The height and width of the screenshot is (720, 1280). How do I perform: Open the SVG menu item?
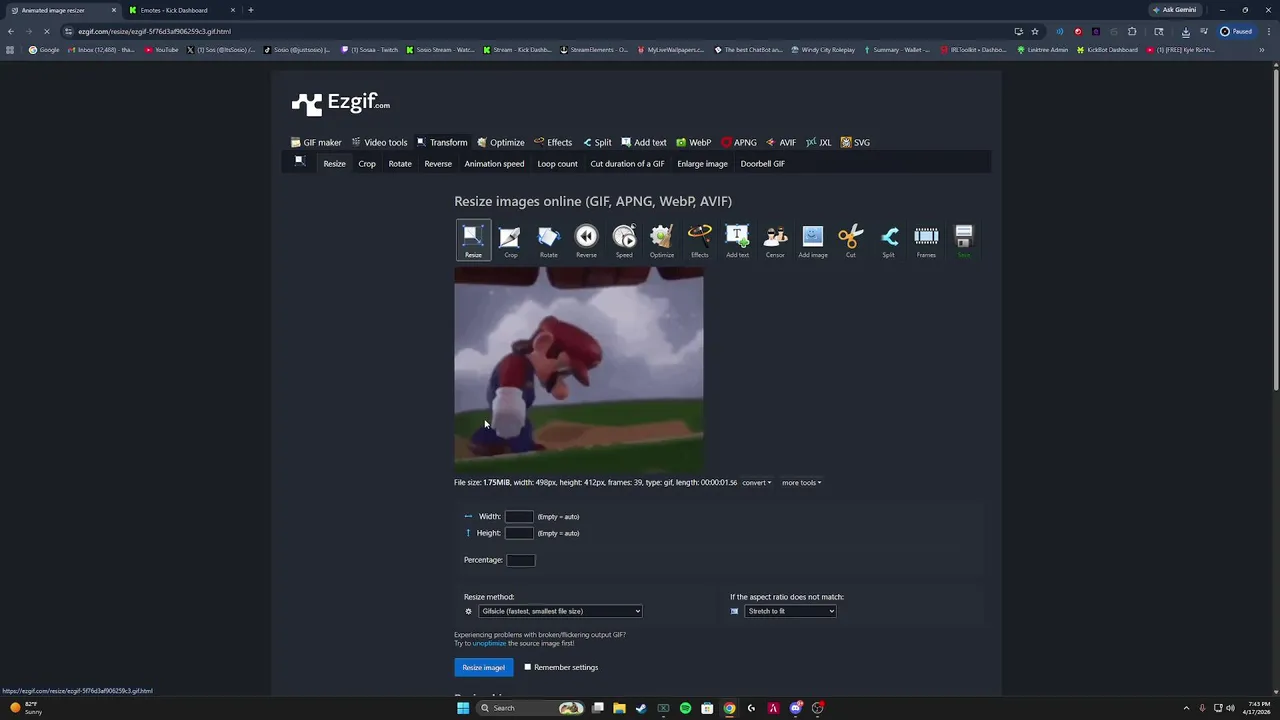click(855, 142)
